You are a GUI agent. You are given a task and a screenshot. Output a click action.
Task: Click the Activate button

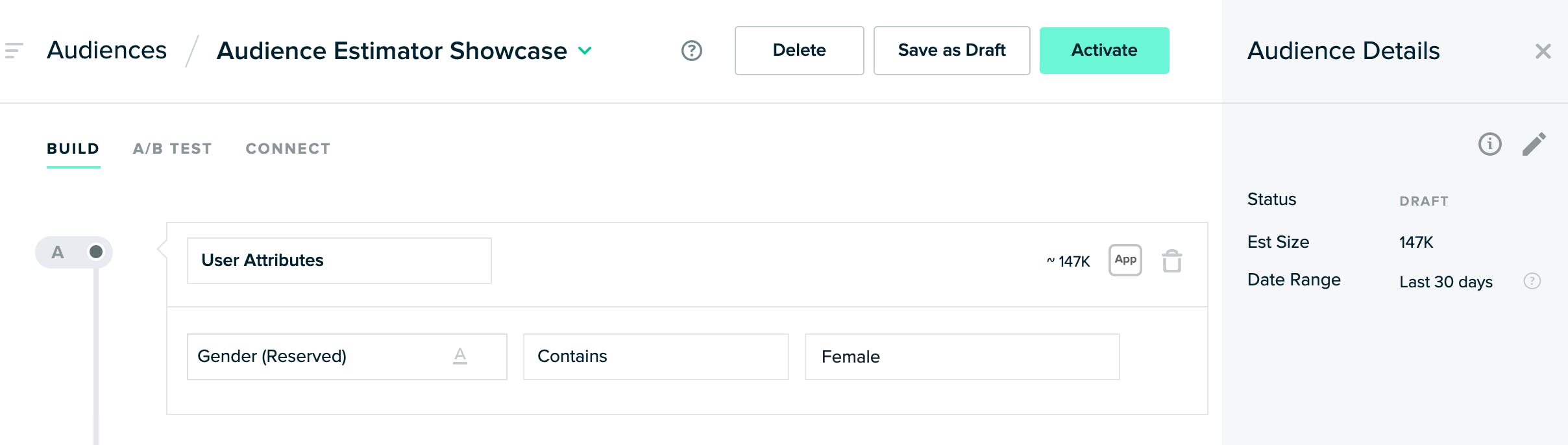1104,51
